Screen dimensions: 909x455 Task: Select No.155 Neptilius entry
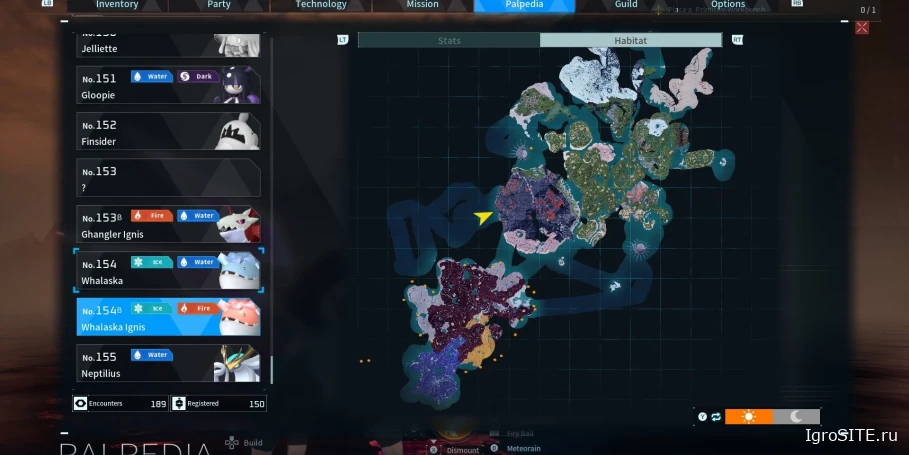pyautogui.click(x=168, y=363)
